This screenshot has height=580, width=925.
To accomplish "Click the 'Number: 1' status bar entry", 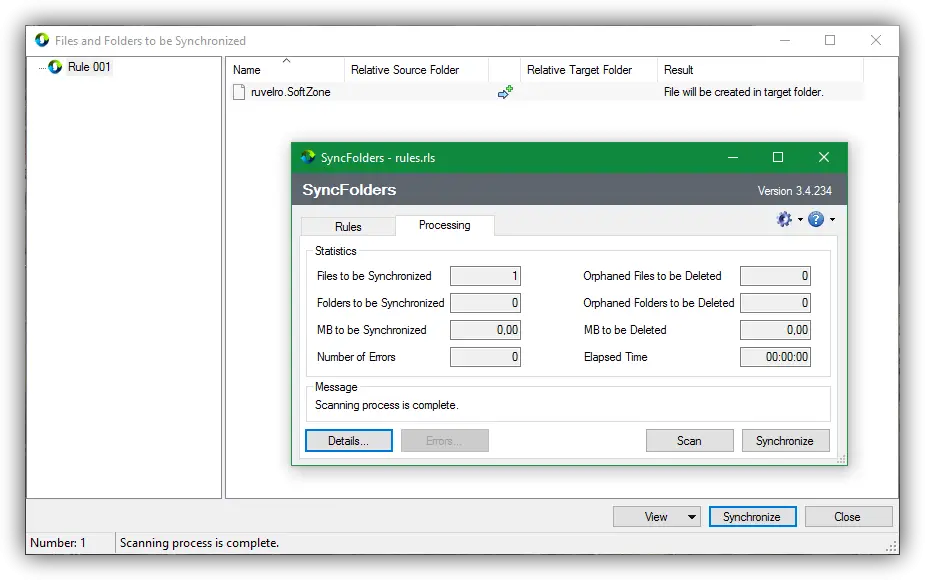I will pyautogui.click(x=58, y=543).
